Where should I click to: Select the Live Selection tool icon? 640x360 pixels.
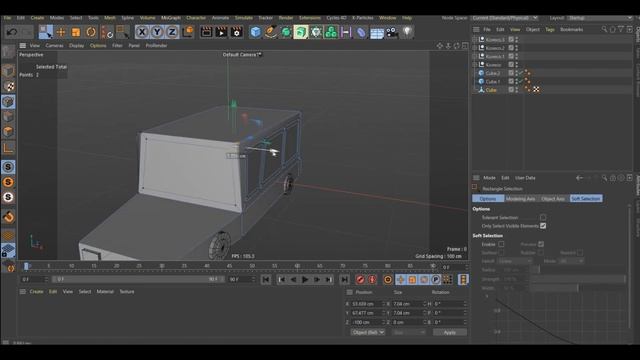(x=45, y=32)
